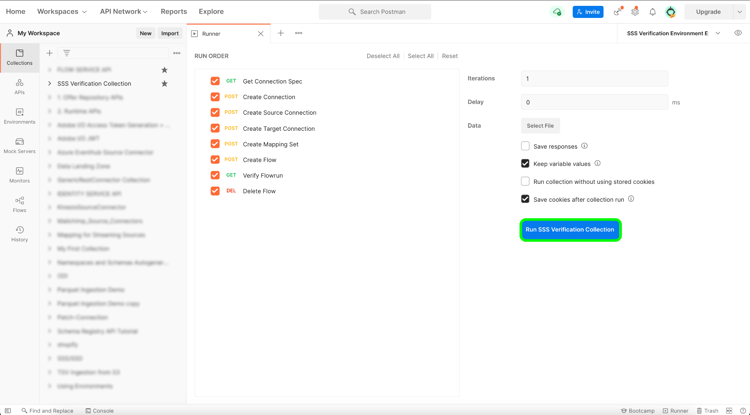This screenshot has width=750, height=415.
Task: Open the Environments sidebar panel
Action: [x=20, y=116]
